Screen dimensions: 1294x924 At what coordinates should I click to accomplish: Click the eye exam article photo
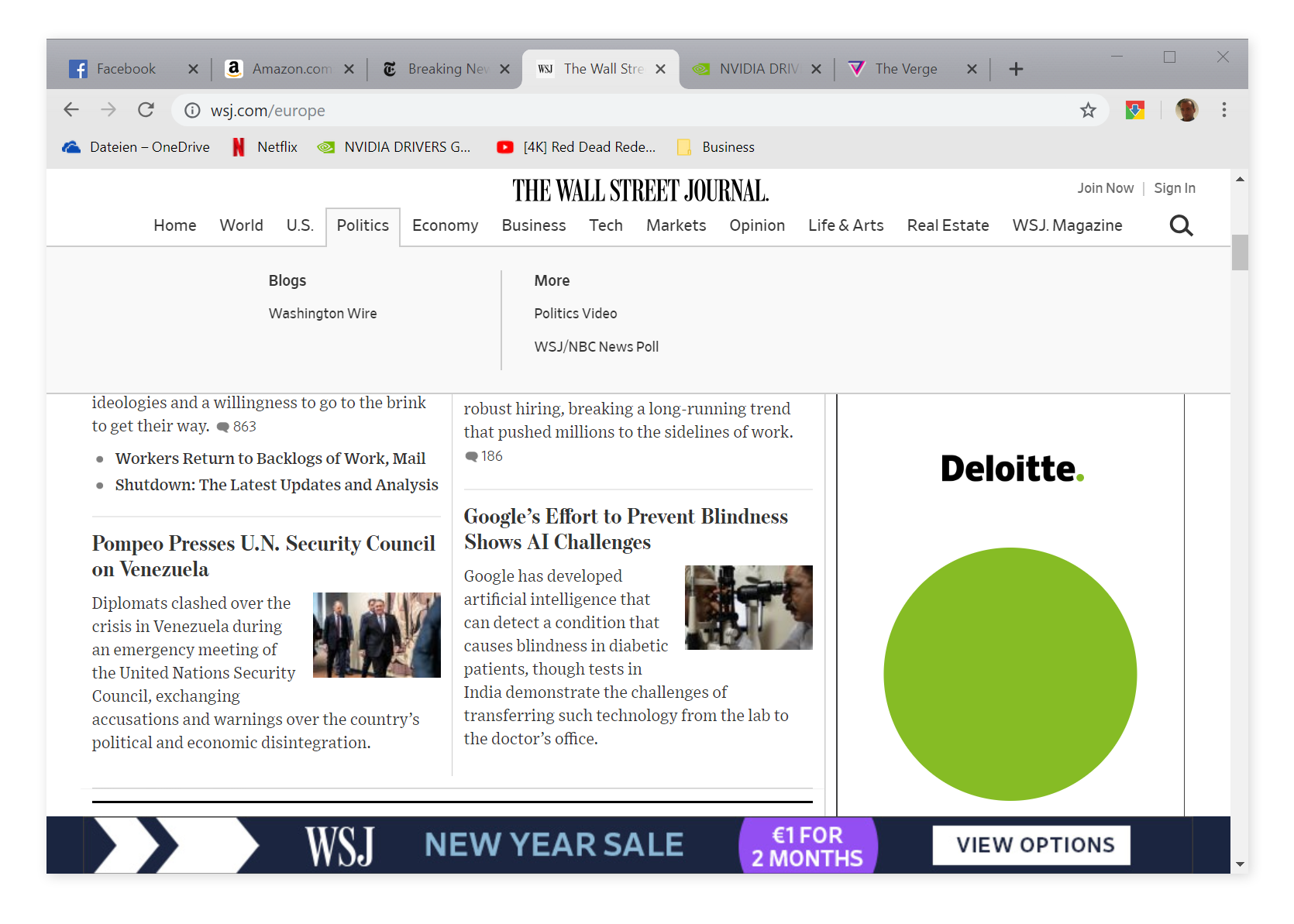749,607
